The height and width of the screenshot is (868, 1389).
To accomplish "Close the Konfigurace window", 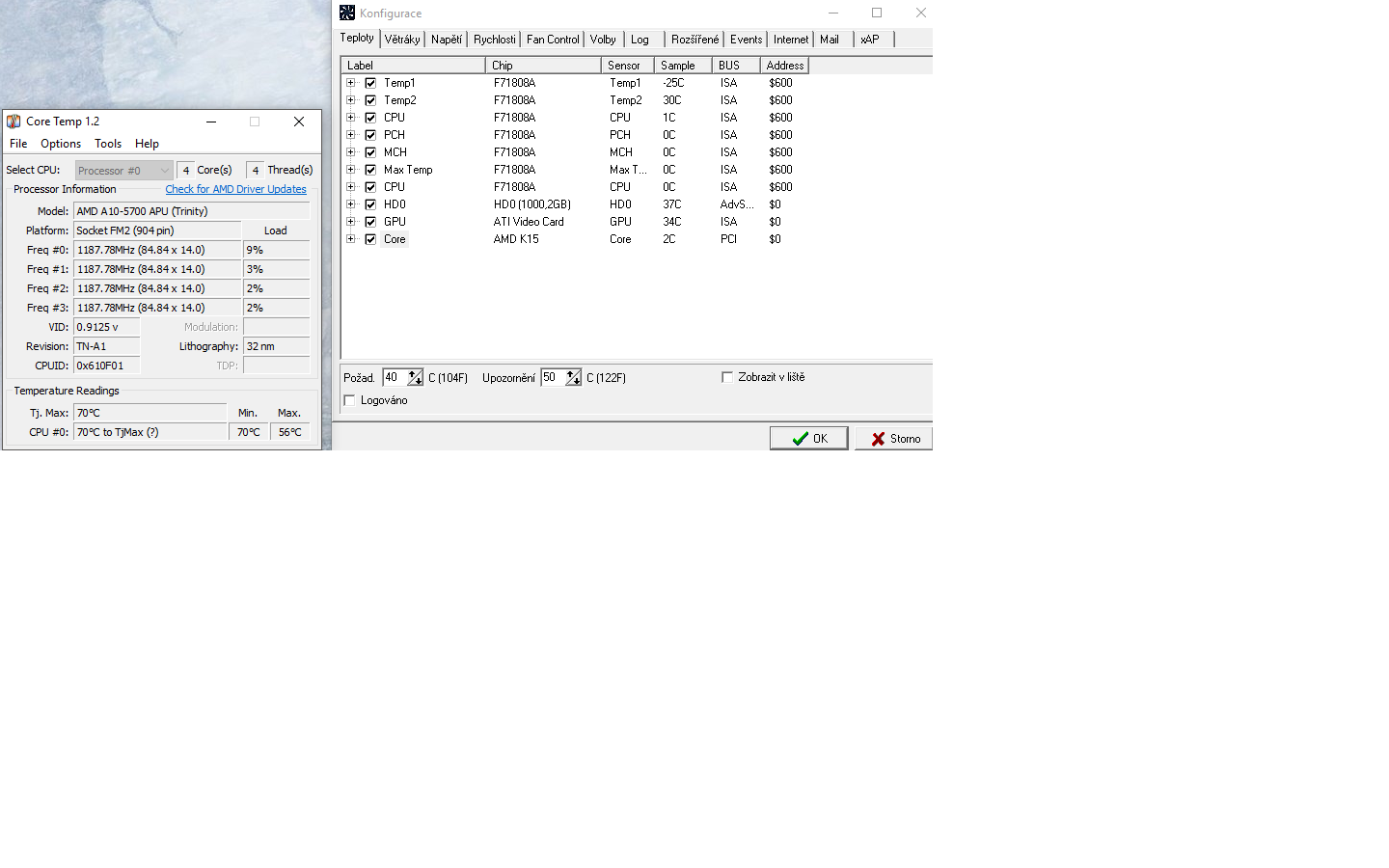I will (921, 13).
